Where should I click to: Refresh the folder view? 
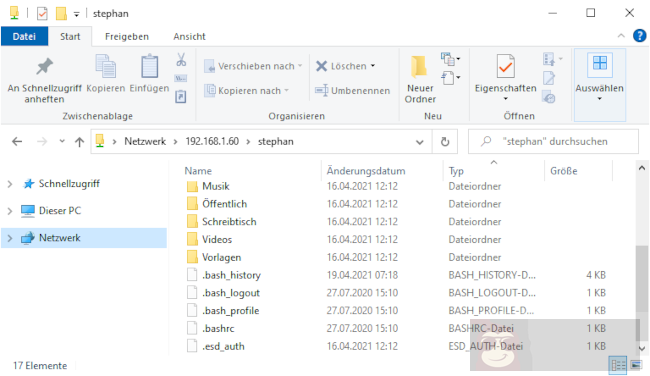click(x=445, y=142)
